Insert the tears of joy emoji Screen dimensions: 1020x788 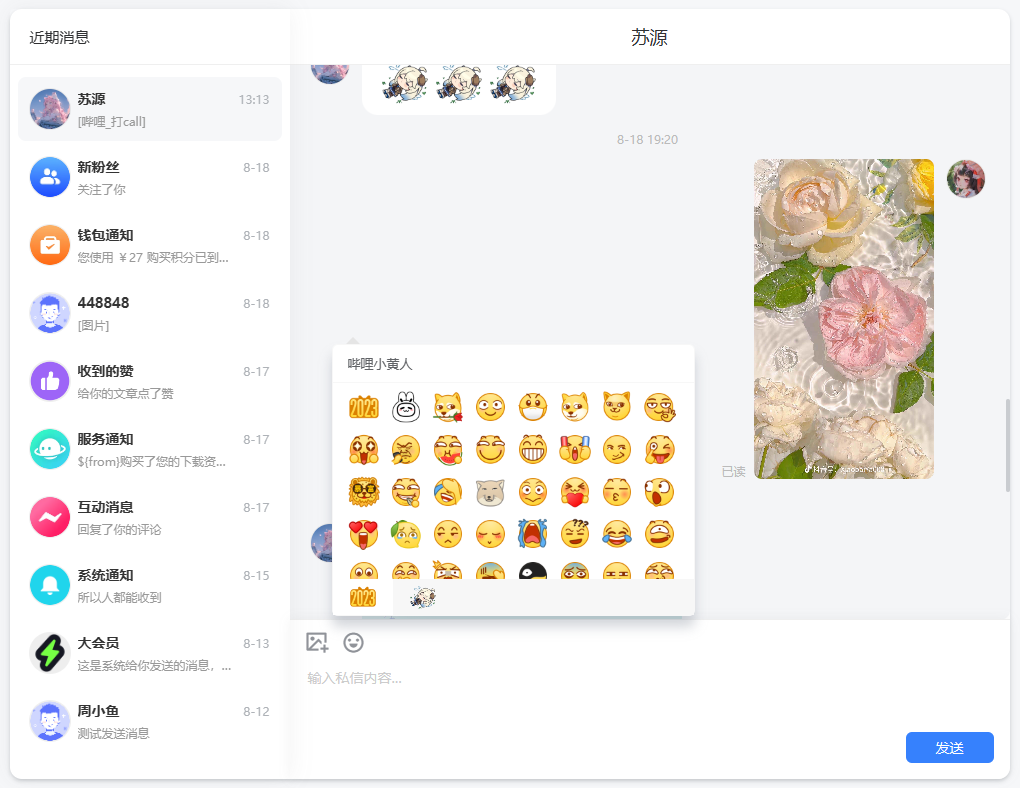617,534
